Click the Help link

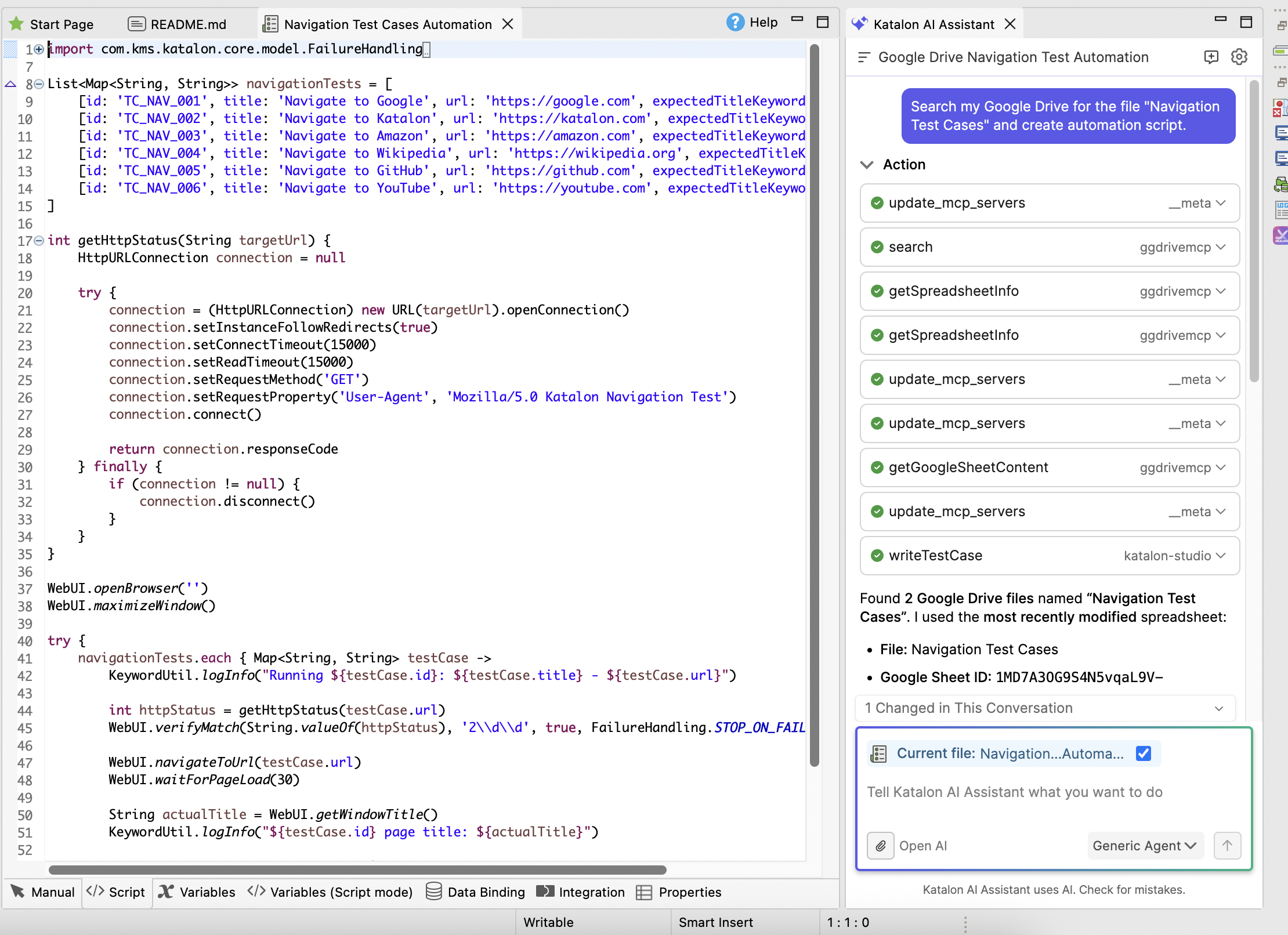point(764,23)
